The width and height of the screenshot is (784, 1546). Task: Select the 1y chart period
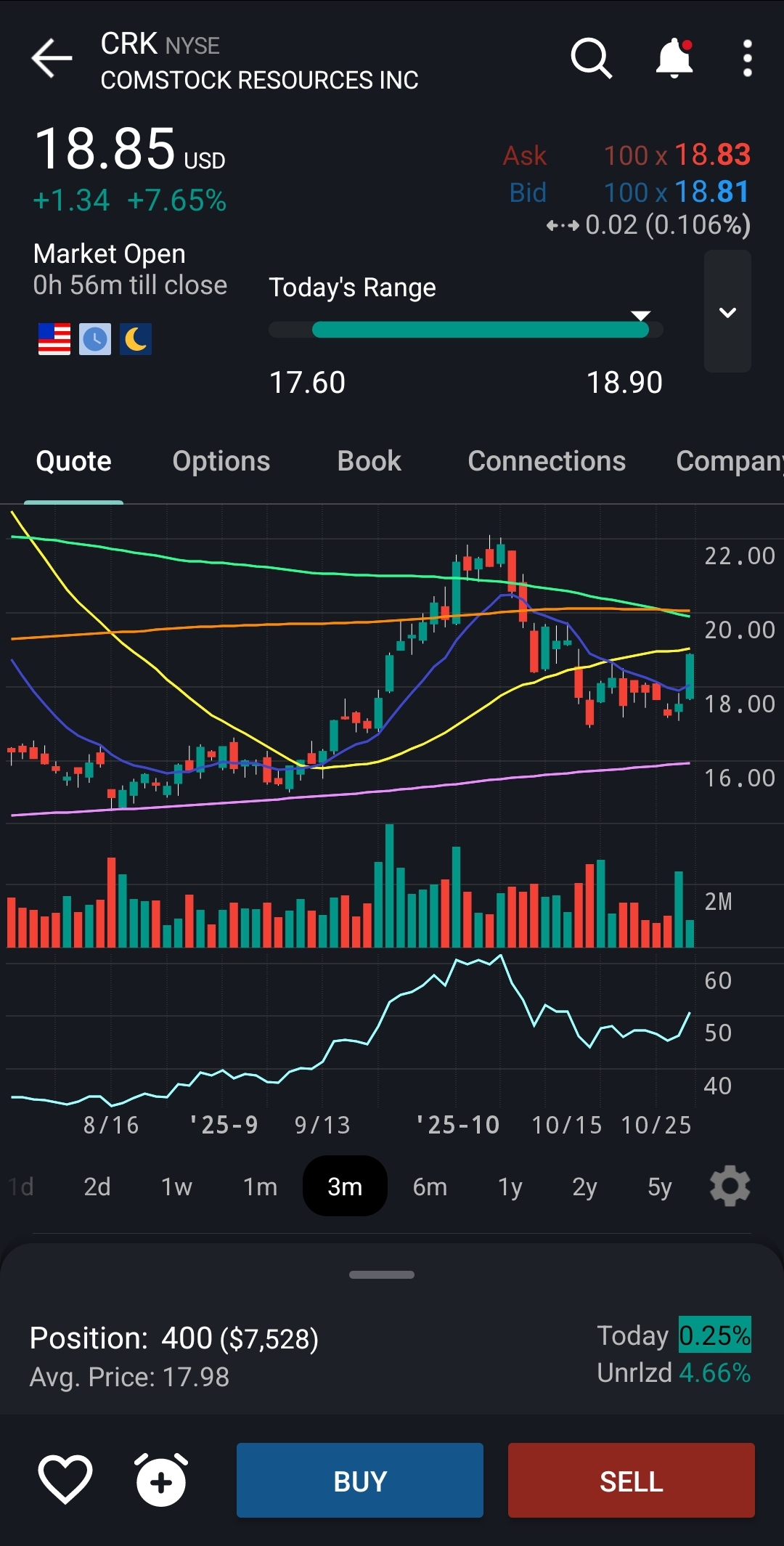pyautogui.click(x=510, y=1187)
